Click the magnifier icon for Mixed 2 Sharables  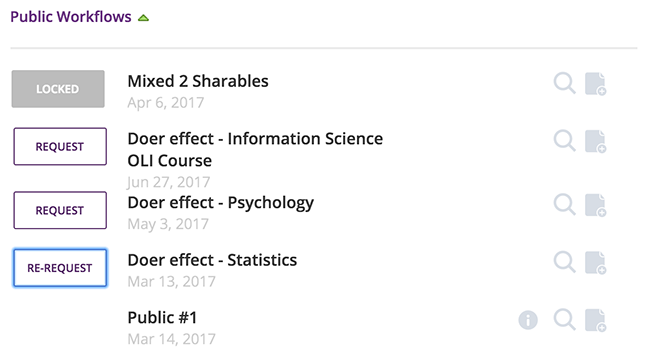click(x=565, y=83)
